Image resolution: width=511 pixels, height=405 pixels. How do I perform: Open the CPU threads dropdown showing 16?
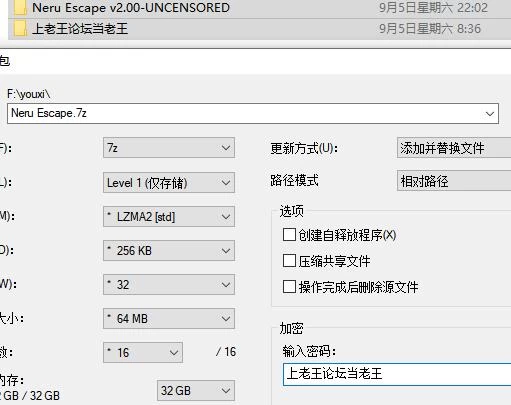143,352
